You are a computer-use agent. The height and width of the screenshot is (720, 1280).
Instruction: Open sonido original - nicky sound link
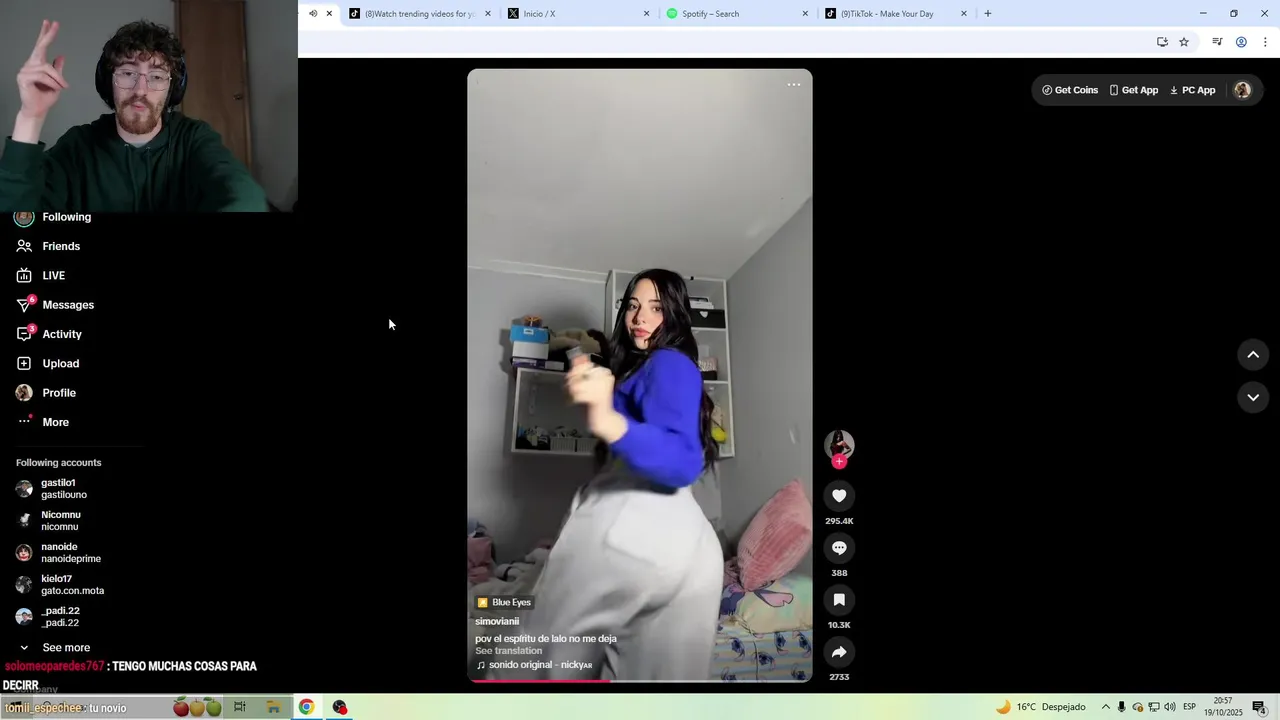pos(534,665)
